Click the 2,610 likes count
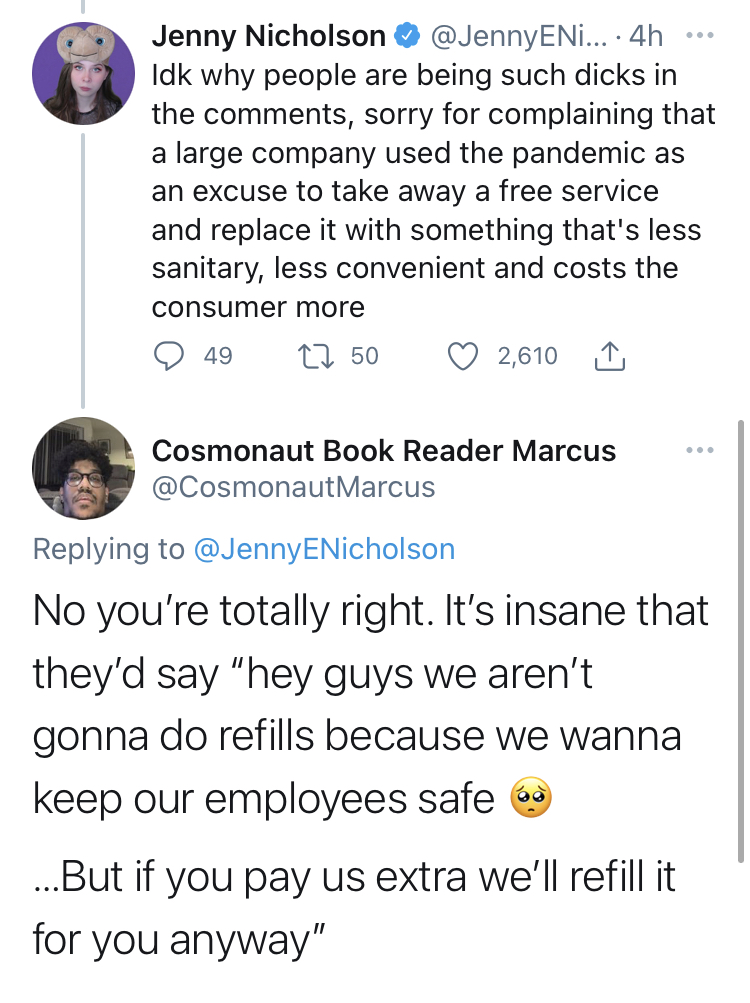 click(x=528, y=356)
